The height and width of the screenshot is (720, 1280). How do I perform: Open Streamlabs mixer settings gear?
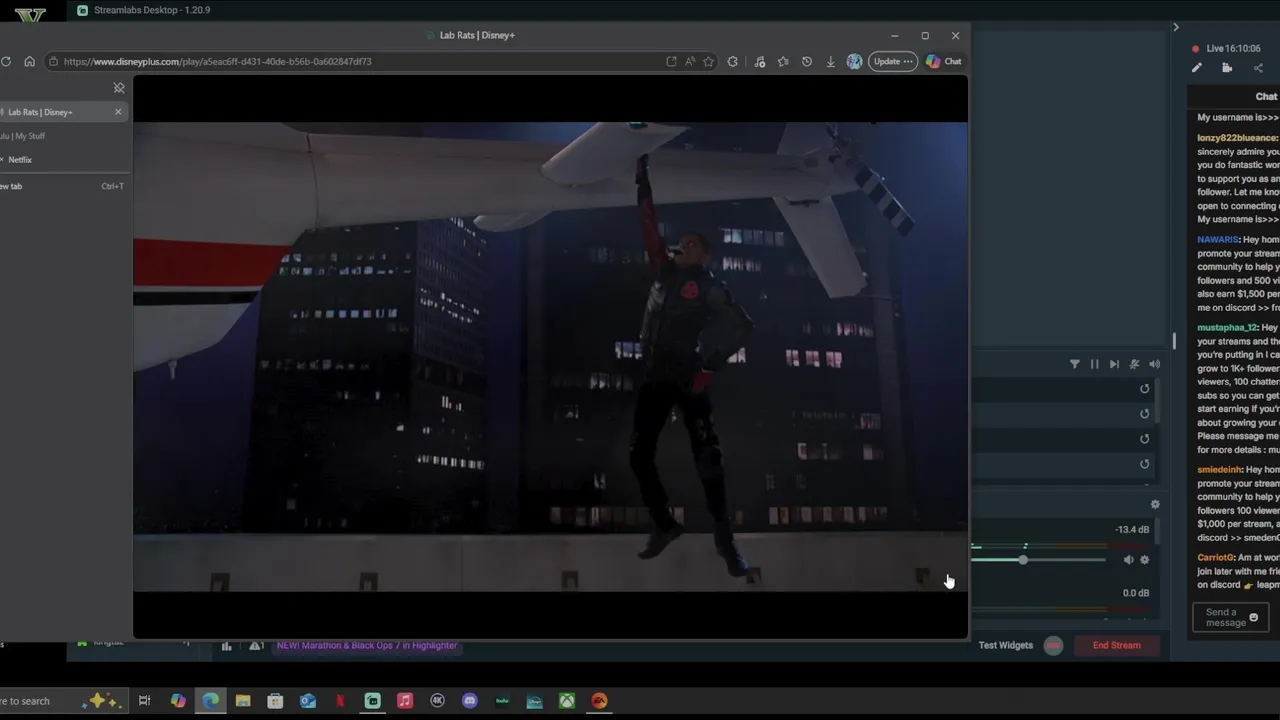pos(1155,504)
